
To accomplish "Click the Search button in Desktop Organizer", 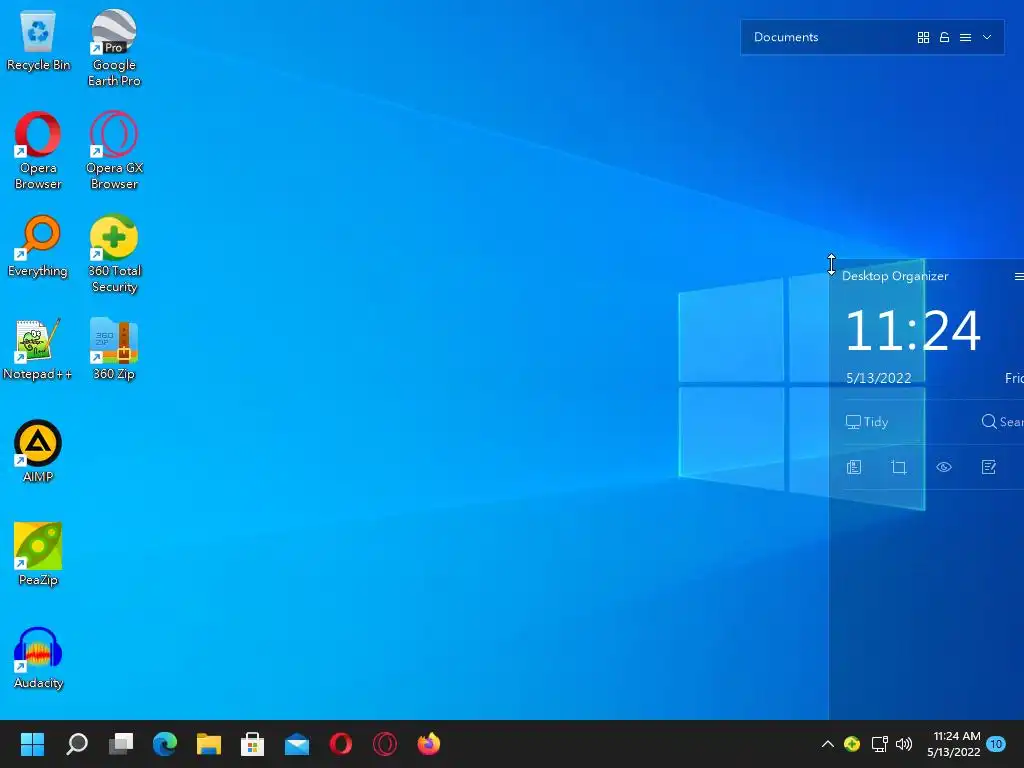I will (x=1002, y=422).
